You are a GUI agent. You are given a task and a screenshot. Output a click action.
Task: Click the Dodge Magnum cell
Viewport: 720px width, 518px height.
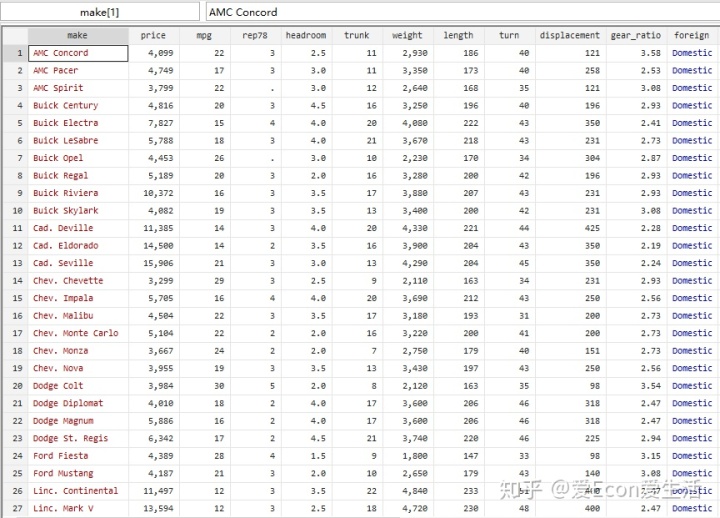click(78, 421)
